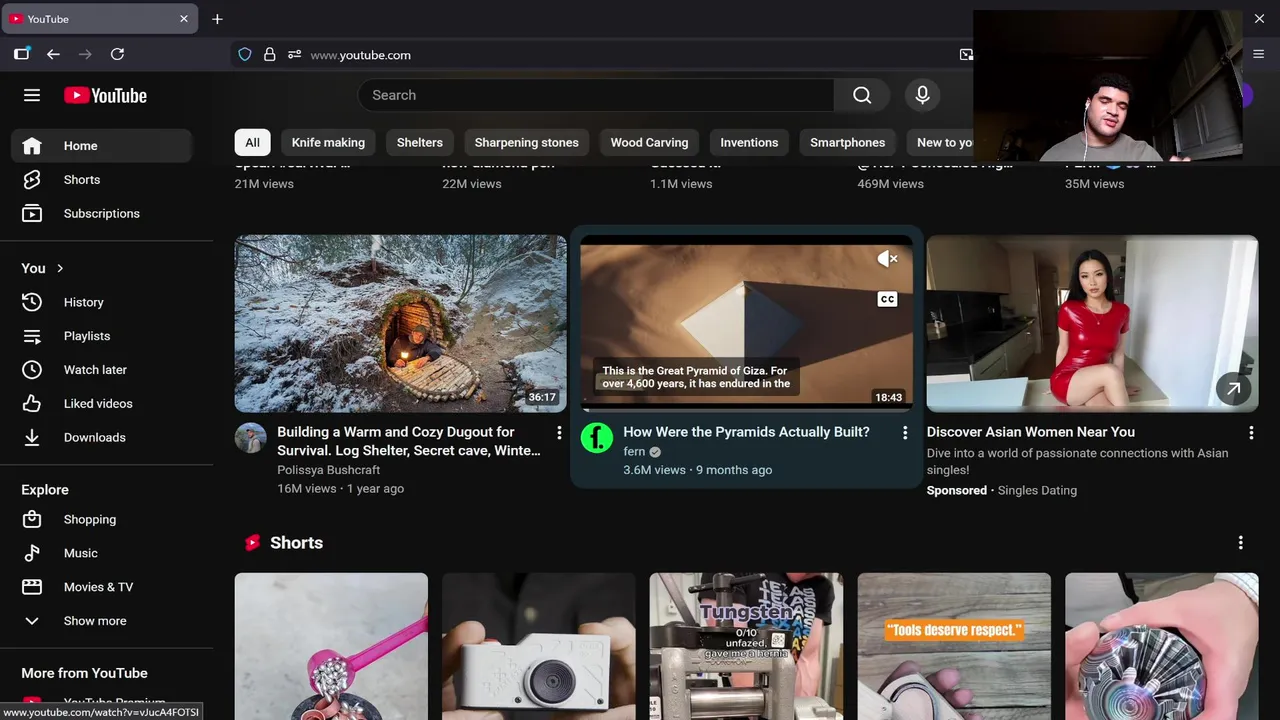Open Downloads in the sidebar

(x=101, y=438)
